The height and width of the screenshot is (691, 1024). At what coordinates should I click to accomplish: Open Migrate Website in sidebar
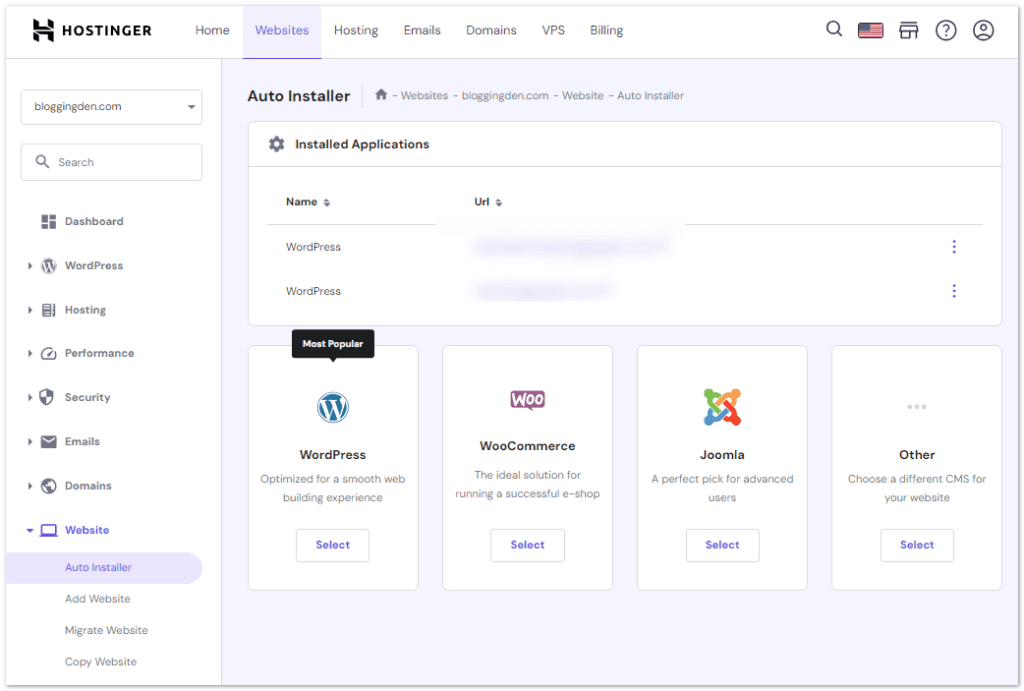pos(106,630)
